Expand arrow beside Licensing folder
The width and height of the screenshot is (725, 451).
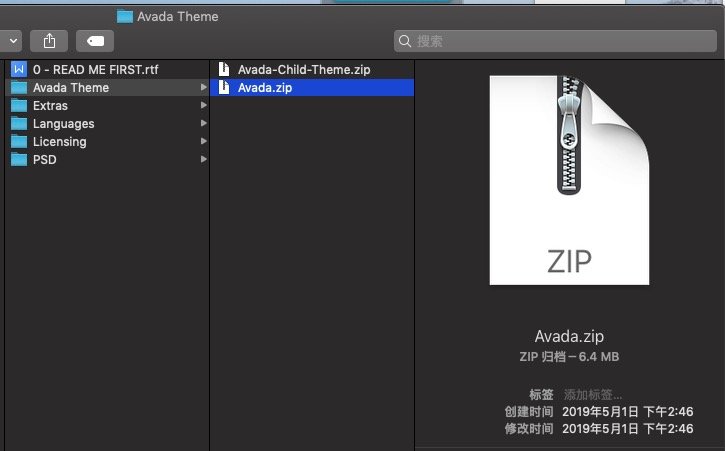tap(203, 141)
